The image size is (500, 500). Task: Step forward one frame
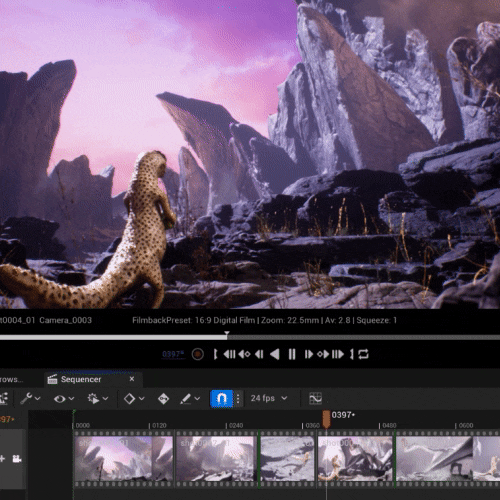309,354
